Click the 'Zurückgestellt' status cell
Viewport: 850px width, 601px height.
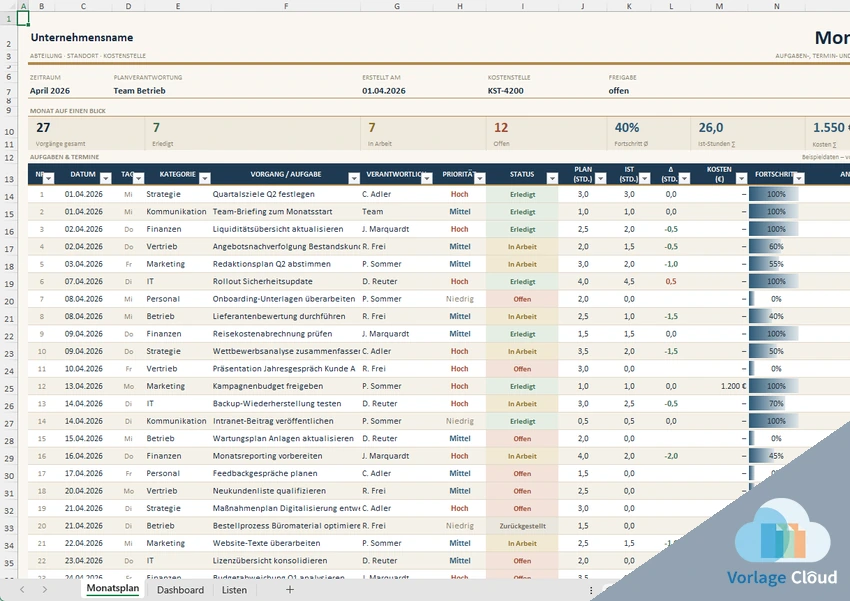522,526
